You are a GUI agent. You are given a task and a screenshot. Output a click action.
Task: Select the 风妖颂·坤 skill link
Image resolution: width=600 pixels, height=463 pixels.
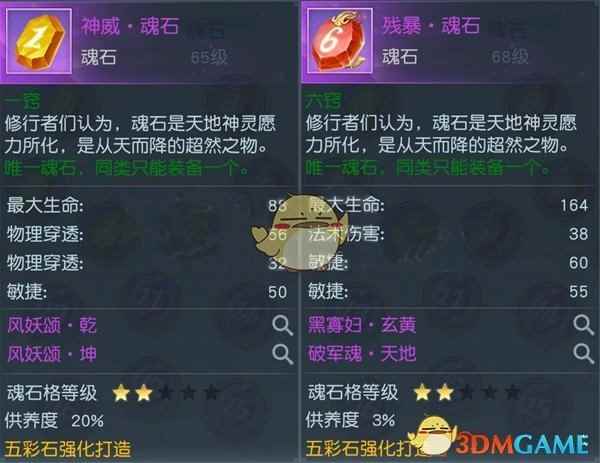pos(52,354)
